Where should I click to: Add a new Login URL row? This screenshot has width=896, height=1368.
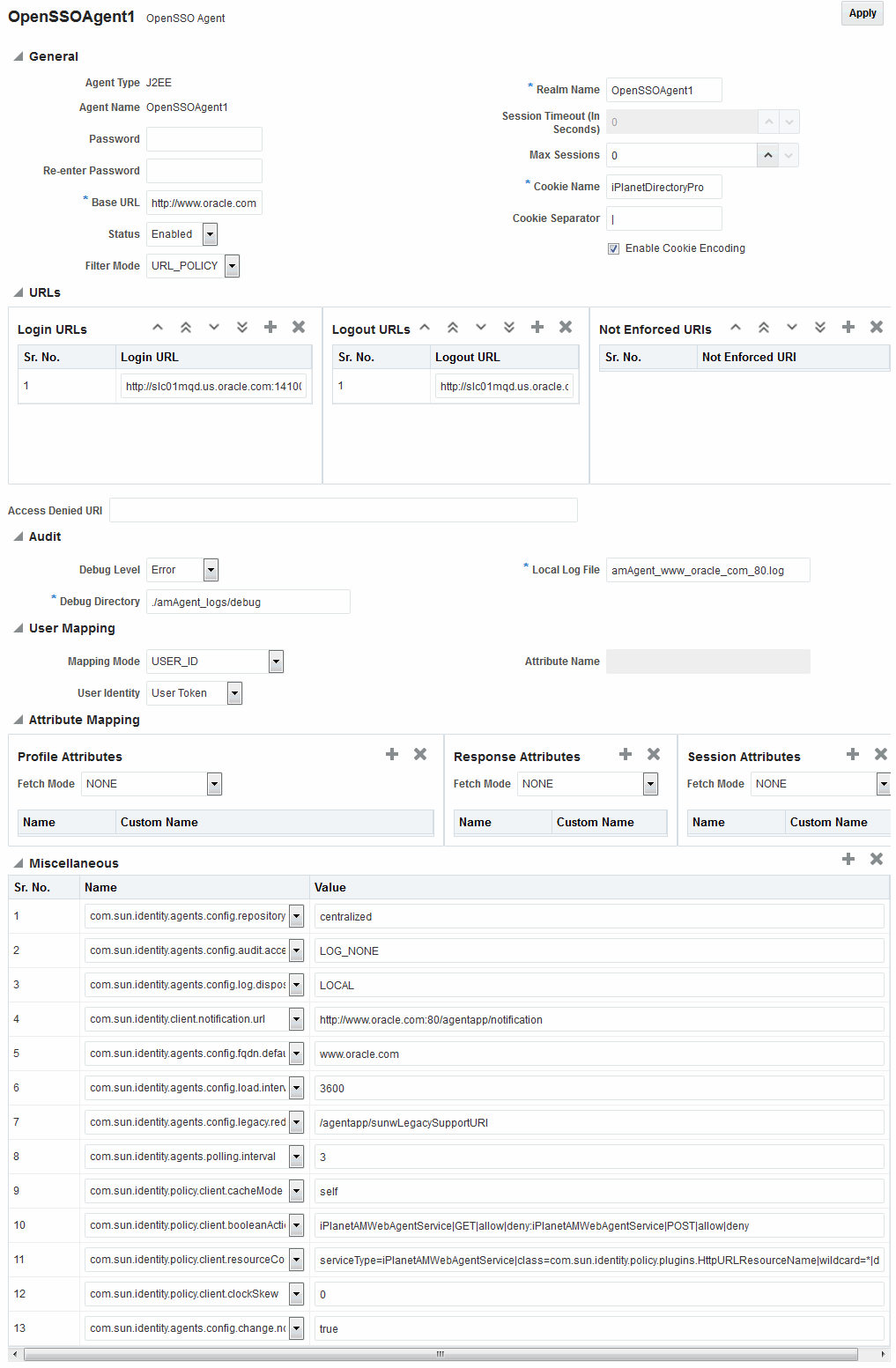[x=270, y=327]
